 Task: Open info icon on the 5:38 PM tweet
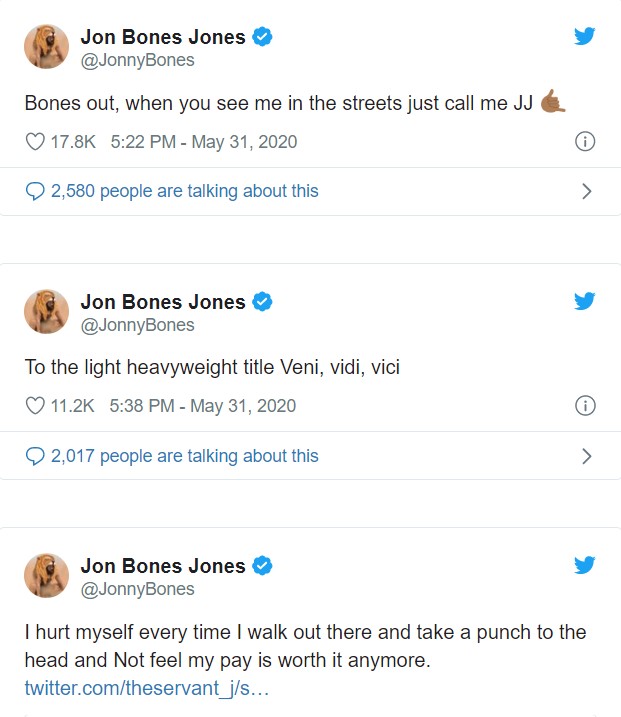586,406
